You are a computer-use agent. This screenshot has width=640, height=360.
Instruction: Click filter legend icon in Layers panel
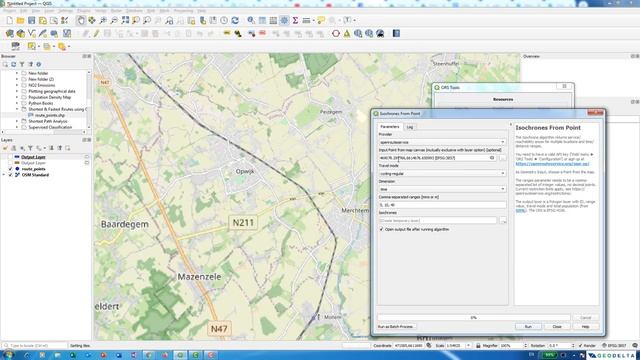pyautogui.click(x=30, y=148)
